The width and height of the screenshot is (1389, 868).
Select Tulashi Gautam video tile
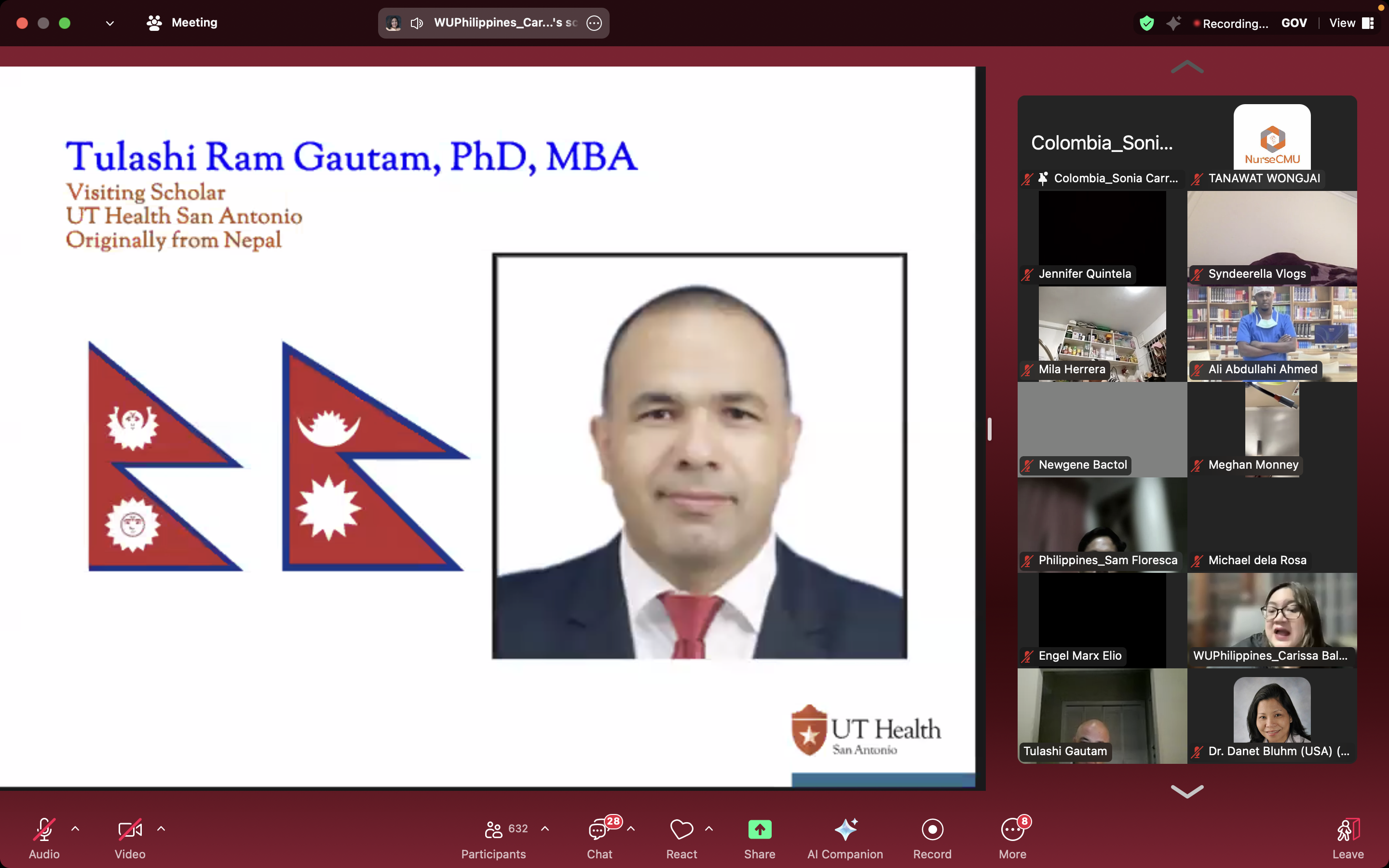1102,715
